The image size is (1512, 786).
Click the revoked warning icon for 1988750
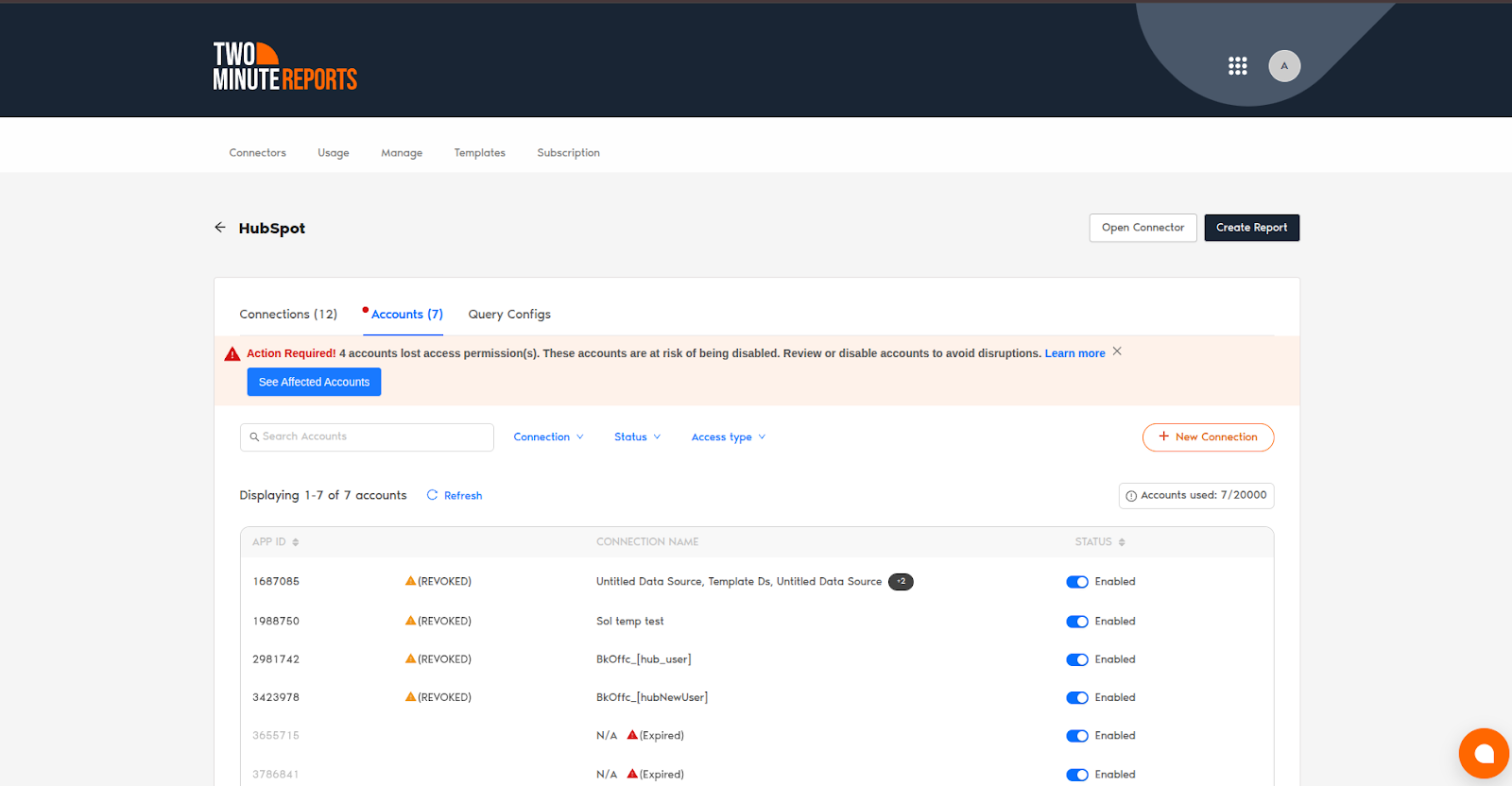pos(410,621)
